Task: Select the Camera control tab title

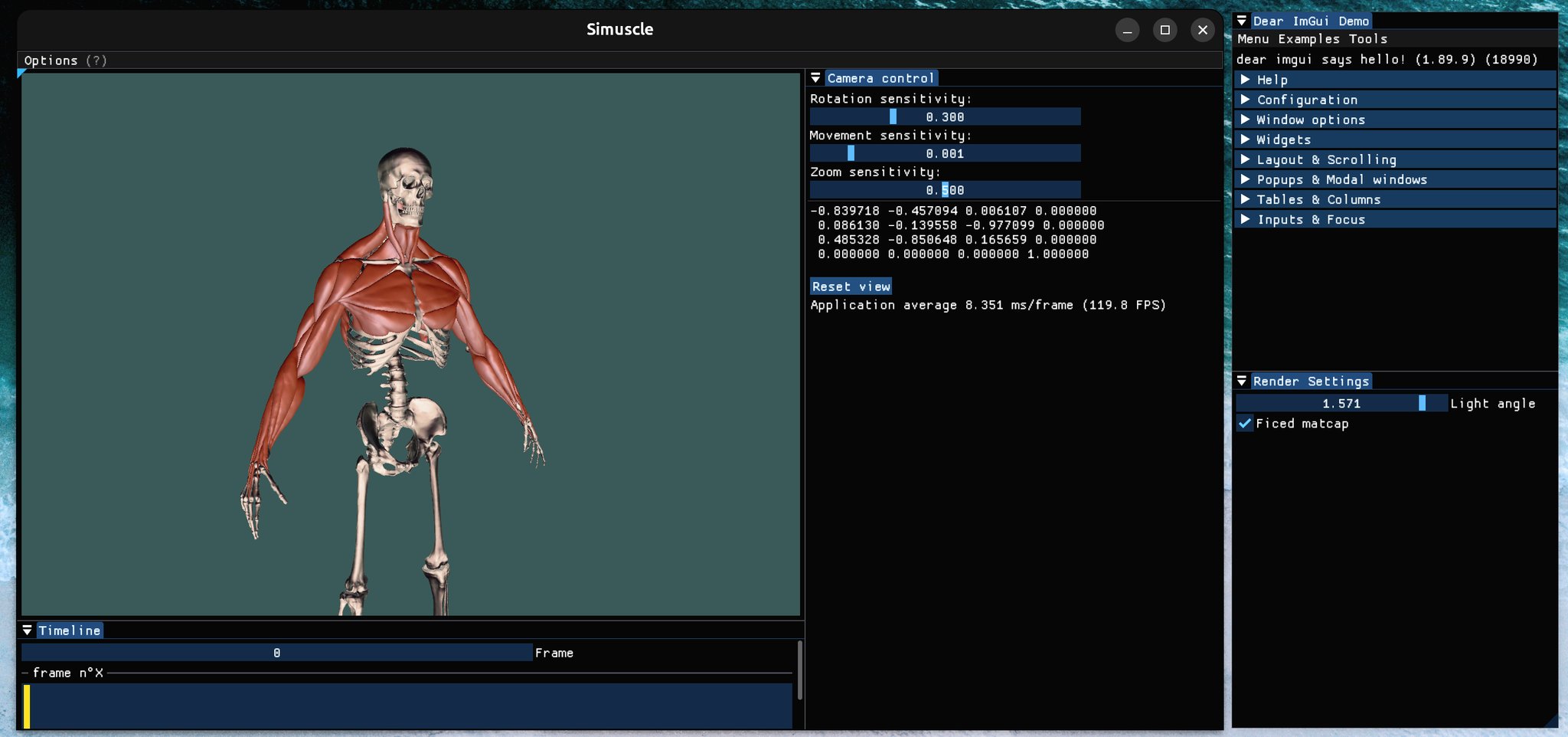Action: pos(880,78)
